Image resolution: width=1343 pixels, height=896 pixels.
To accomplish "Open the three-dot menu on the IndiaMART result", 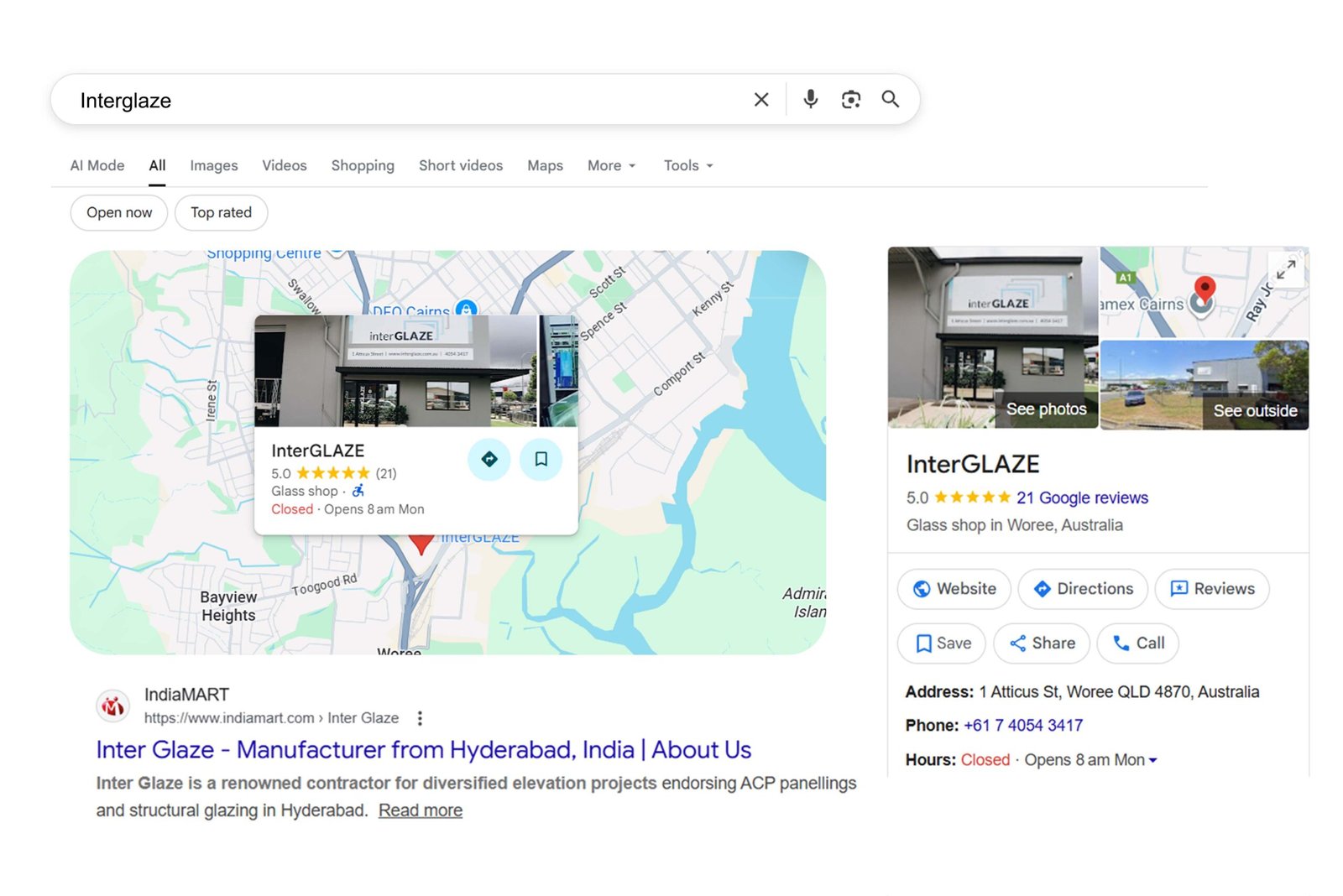I will coord(419,718).
